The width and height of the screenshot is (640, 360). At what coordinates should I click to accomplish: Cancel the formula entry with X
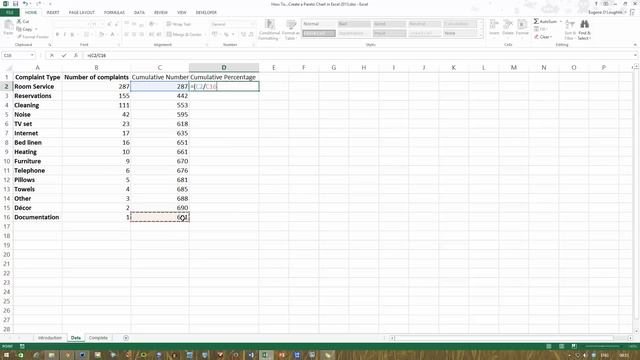click(x=52, y=55)
